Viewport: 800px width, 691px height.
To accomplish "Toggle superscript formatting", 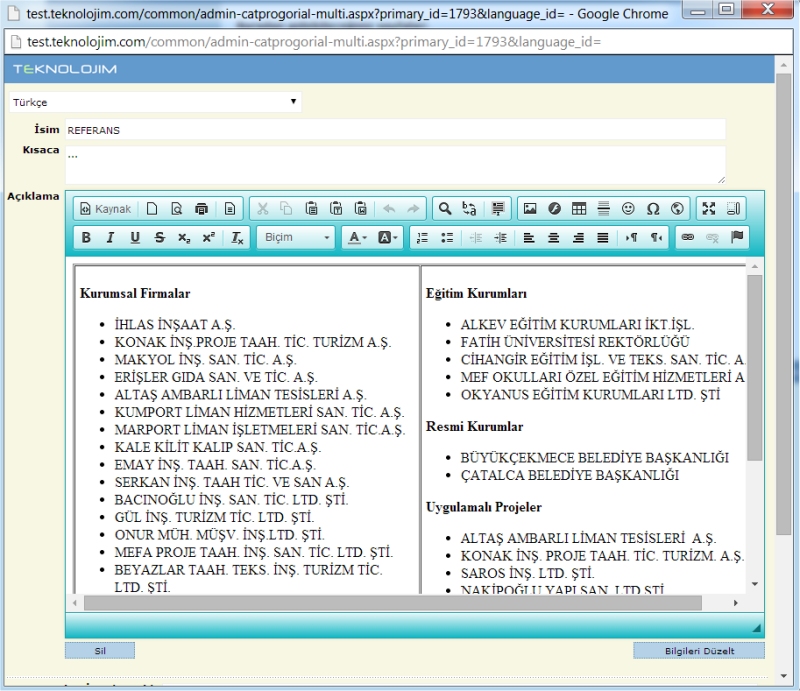I will click(209, 238).
